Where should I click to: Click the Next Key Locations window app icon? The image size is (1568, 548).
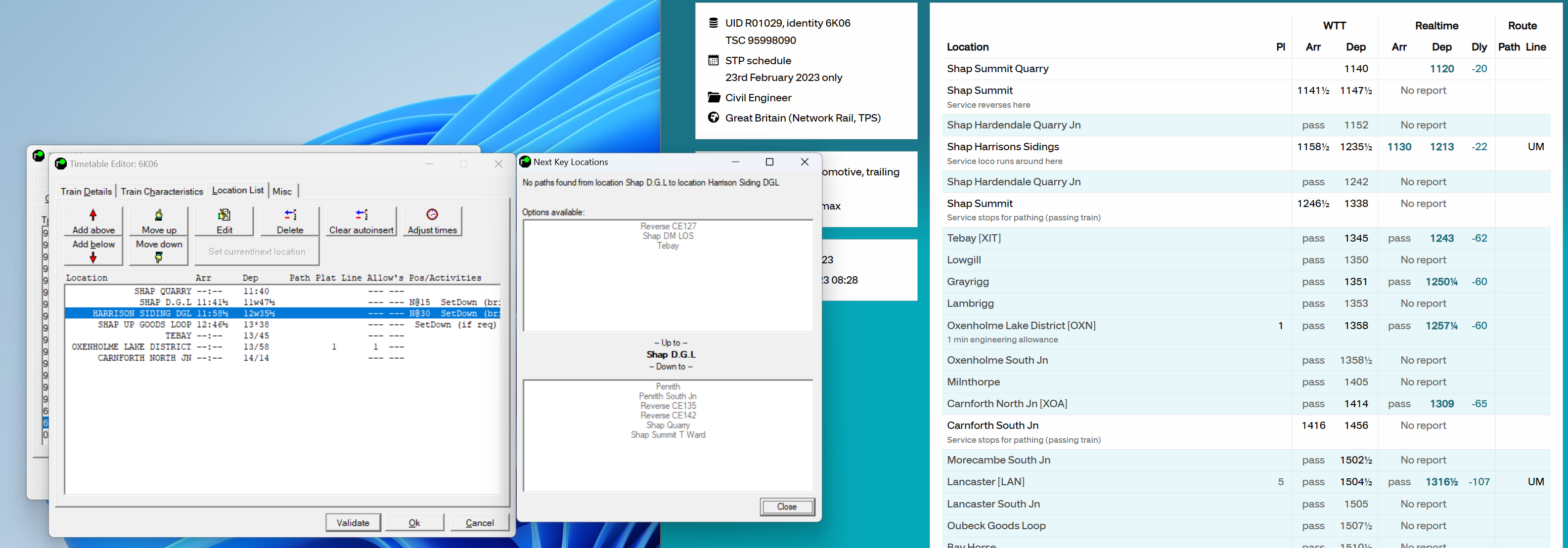point(525,162)
